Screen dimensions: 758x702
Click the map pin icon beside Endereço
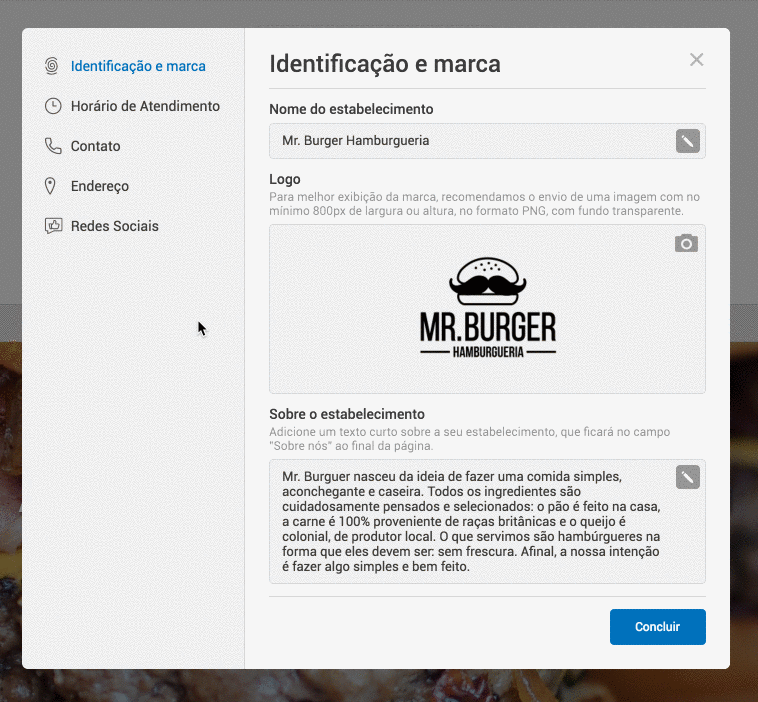(50, 186)
